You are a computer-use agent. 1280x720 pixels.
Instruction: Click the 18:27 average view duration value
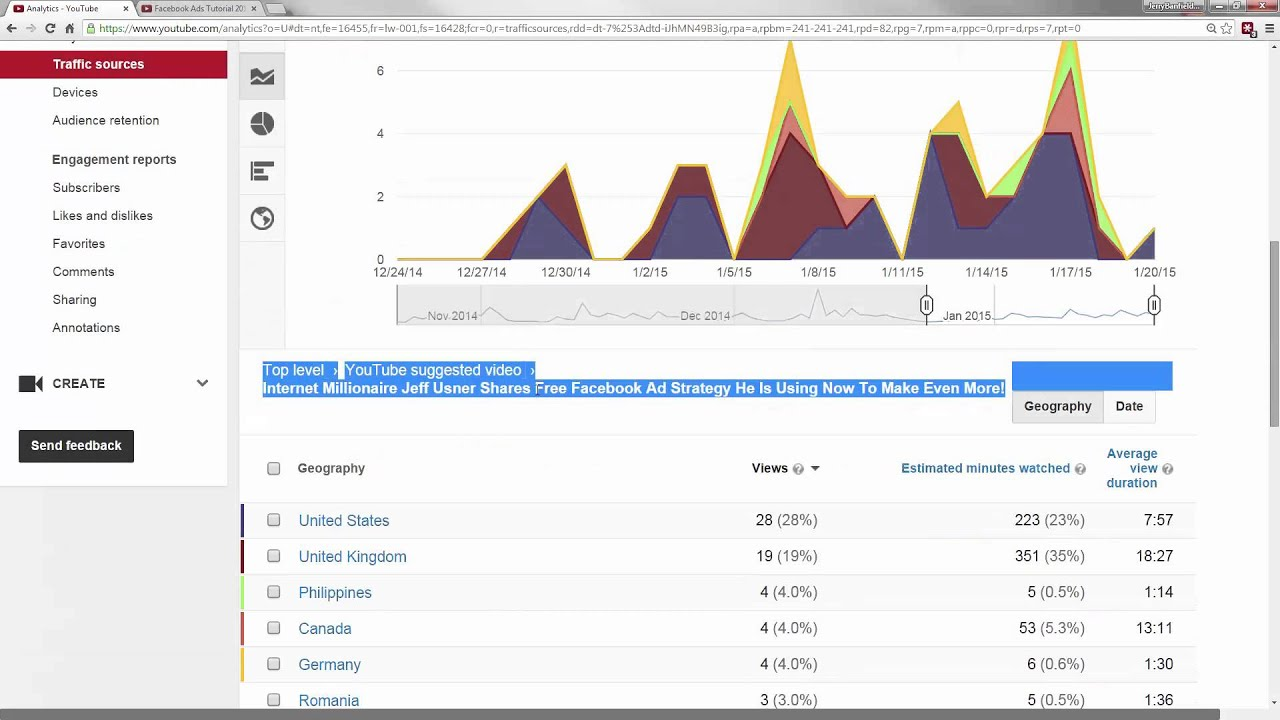[1155, 556]
